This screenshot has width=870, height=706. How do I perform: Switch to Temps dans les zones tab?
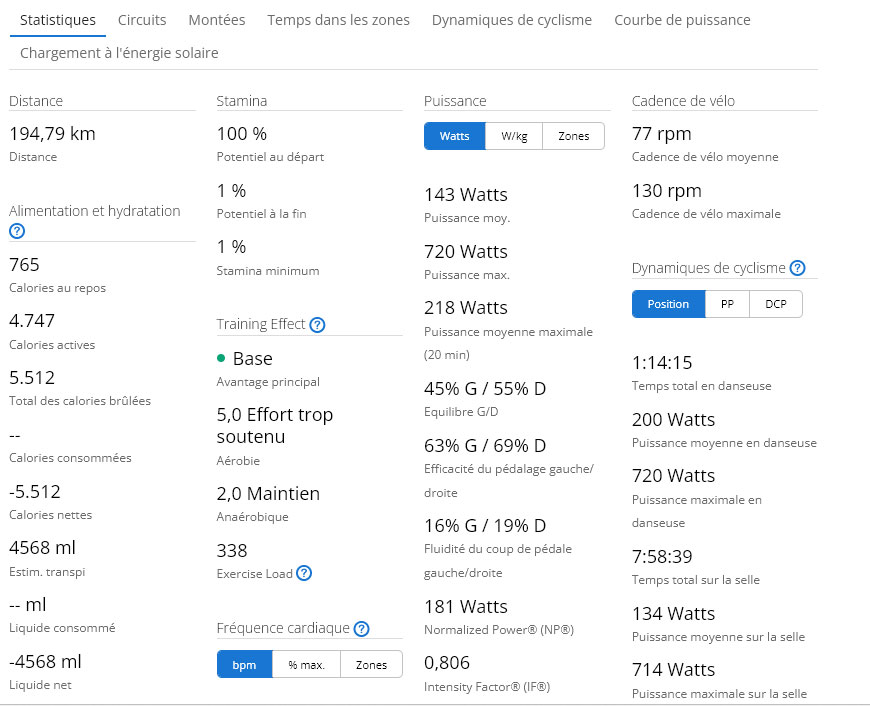(338, 20)
